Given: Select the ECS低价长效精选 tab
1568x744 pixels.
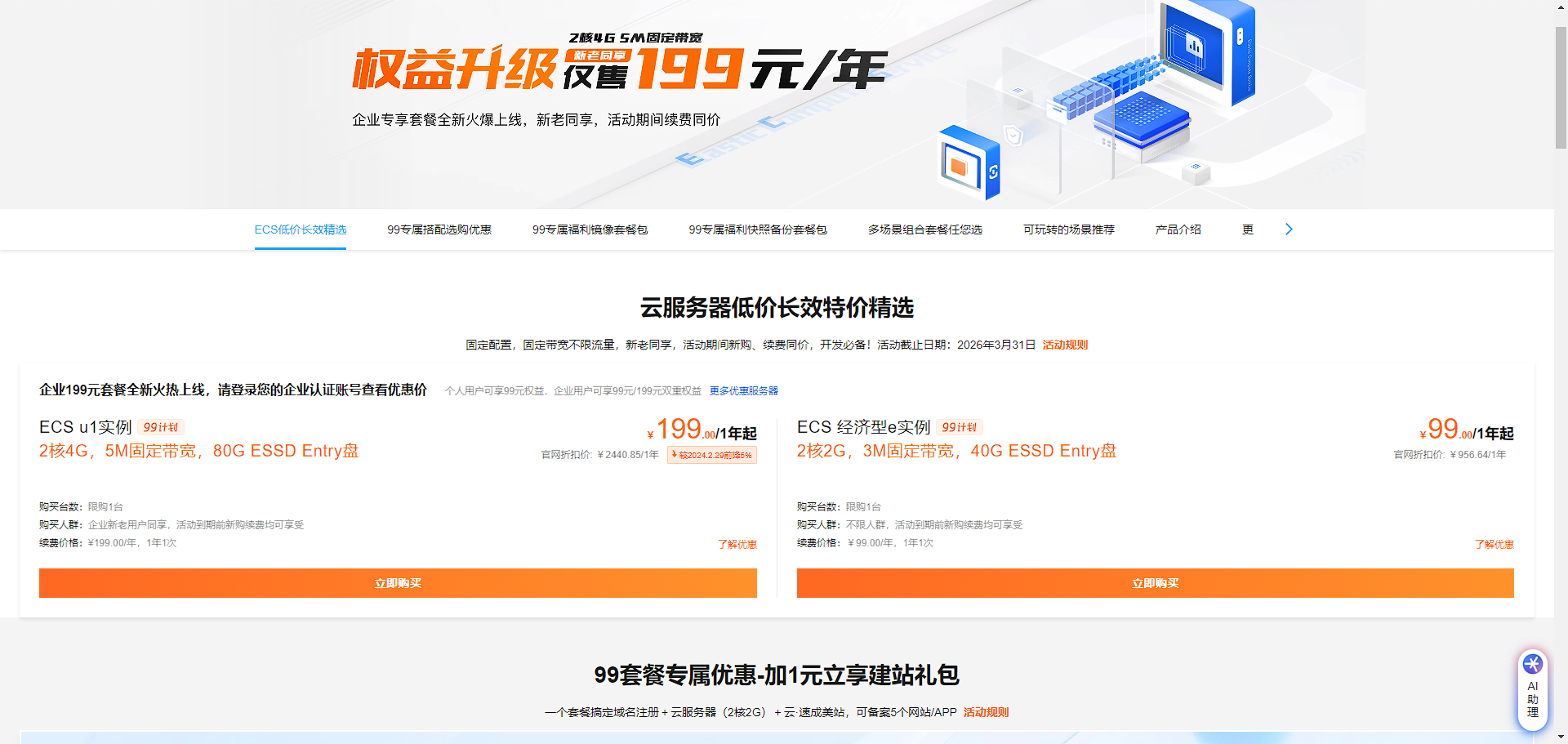Looking at the screenshot, I should [301, 229].
